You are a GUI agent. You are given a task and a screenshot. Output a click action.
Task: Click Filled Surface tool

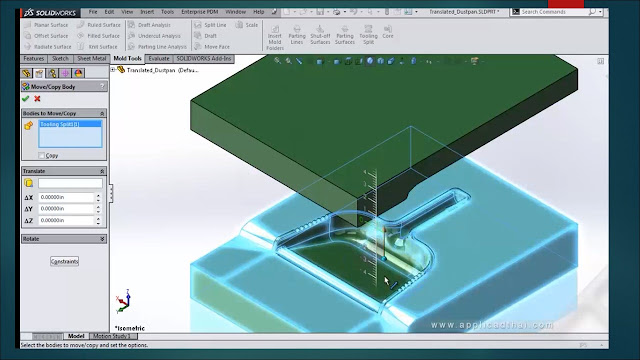pyautogui.click(x=99, y=36)
